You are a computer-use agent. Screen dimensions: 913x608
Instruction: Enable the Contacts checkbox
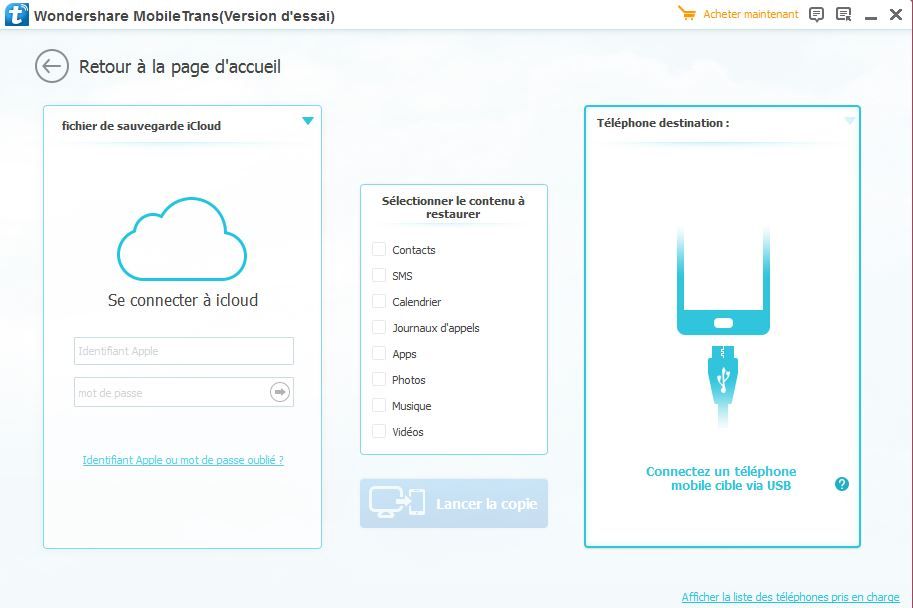(x=379, y=250)
